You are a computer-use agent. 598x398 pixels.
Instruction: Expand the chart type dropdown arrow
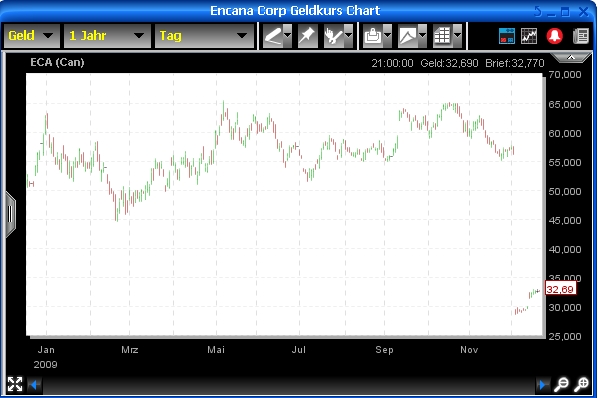point(423,36)
